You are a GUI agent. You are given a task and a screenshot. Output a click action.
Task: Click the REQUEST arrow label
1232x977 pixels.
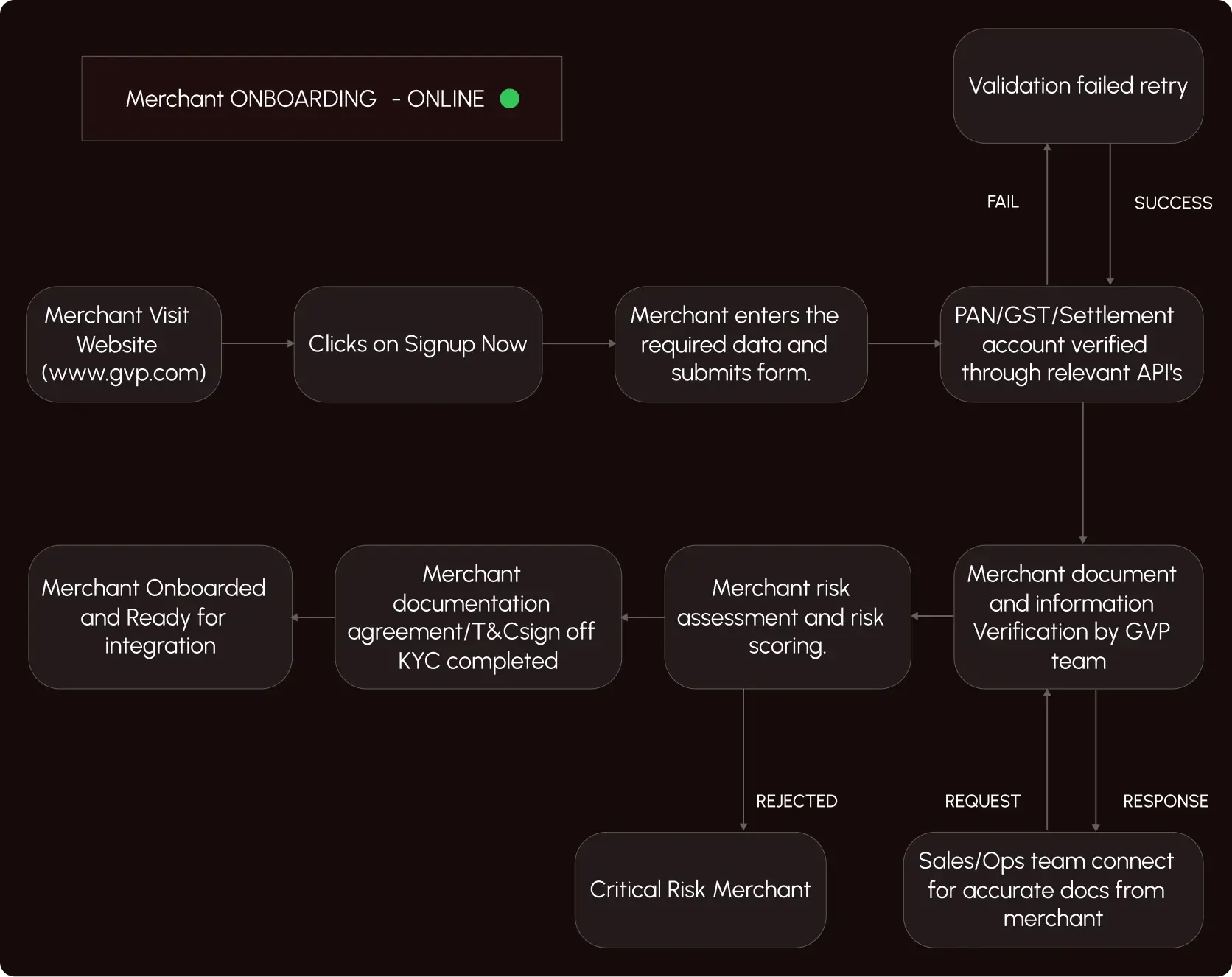coord(982,801)
